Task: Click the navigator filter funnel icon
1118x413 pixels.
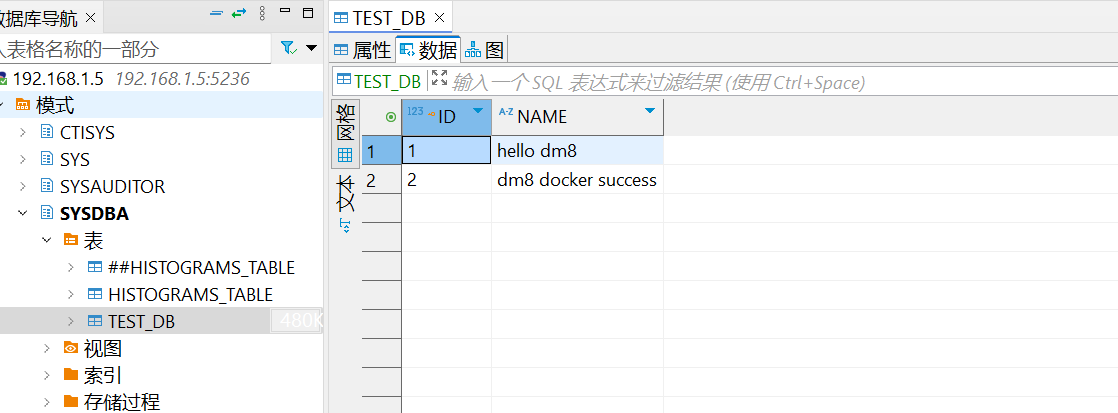Action: 288,49
